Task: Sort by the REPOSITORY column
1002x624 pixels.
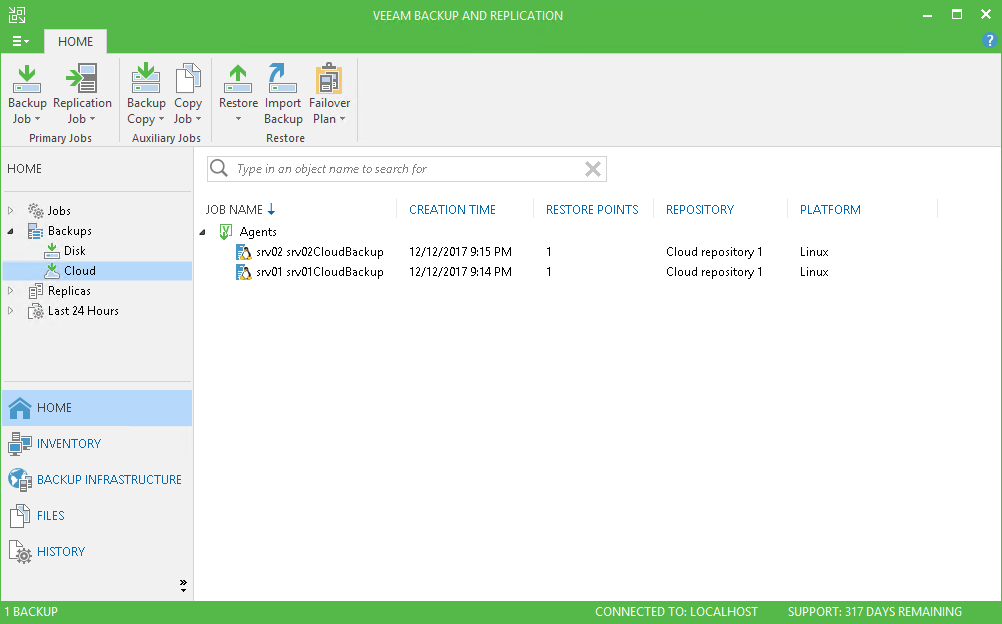Action: tap(700, 210)
